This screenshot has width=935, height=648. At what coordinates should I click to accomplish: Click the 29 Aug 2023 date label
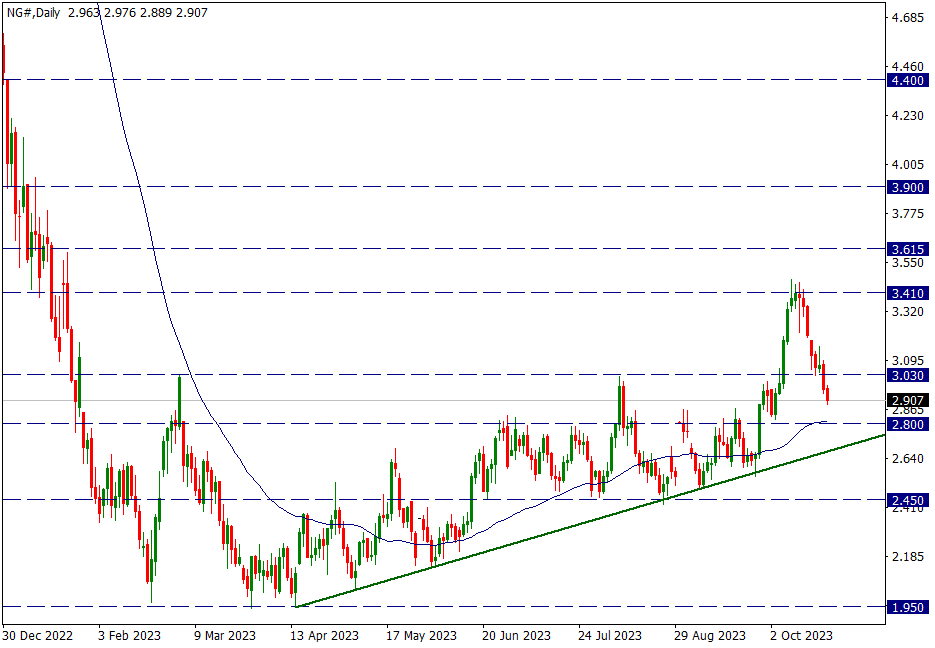(710, 635)
